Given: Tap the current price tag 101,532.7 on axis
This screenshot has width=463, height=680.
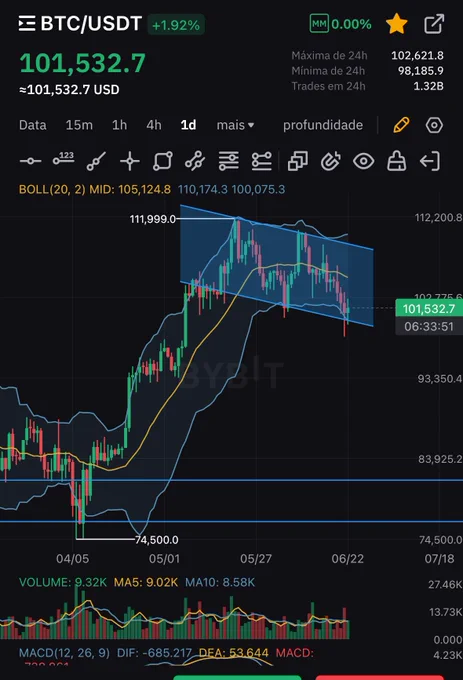Looking at the screenshot, I should (429, 308).
